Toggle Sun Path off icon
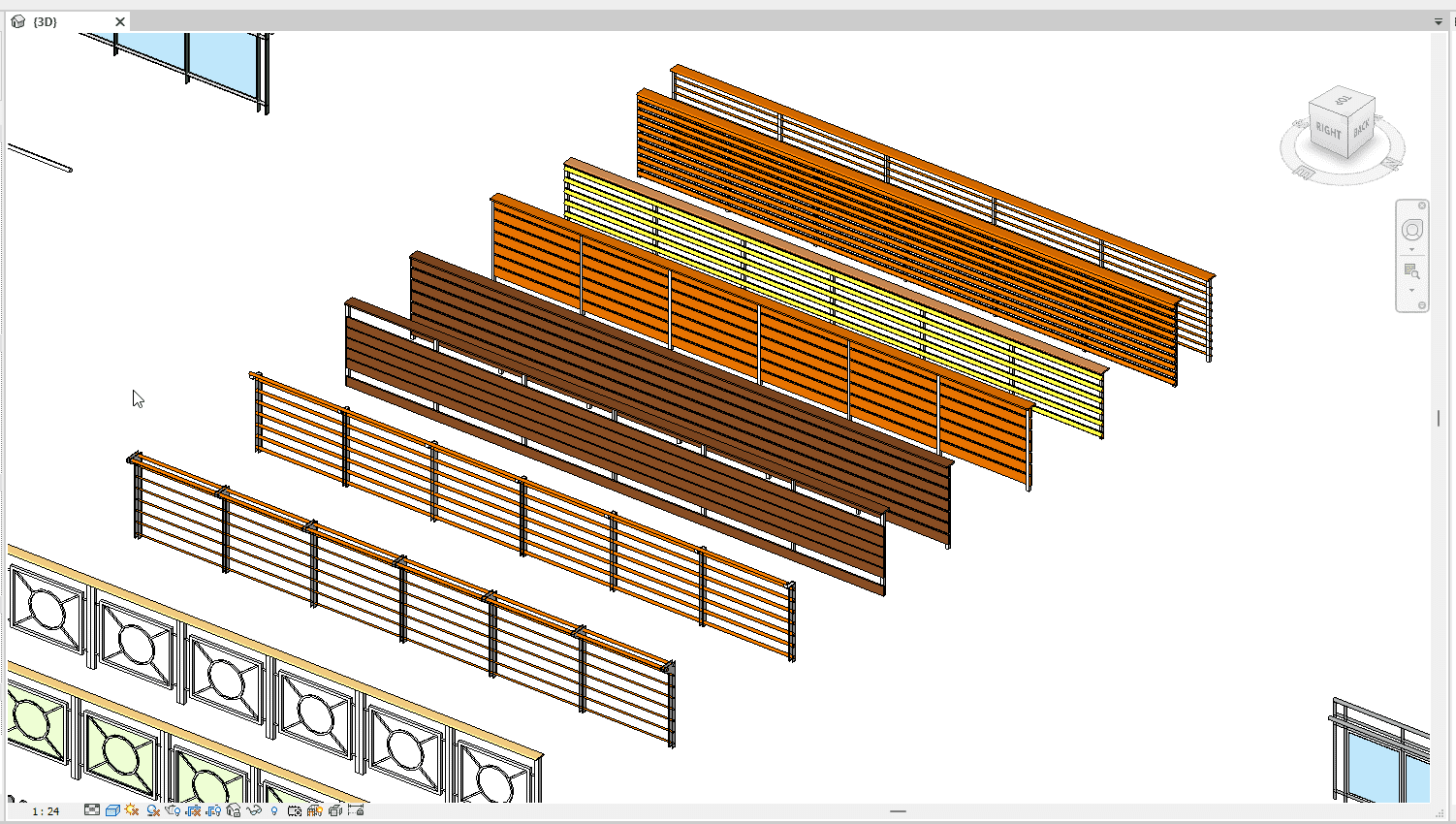Viewport: 1456px width, 824px height. point(132,810)
